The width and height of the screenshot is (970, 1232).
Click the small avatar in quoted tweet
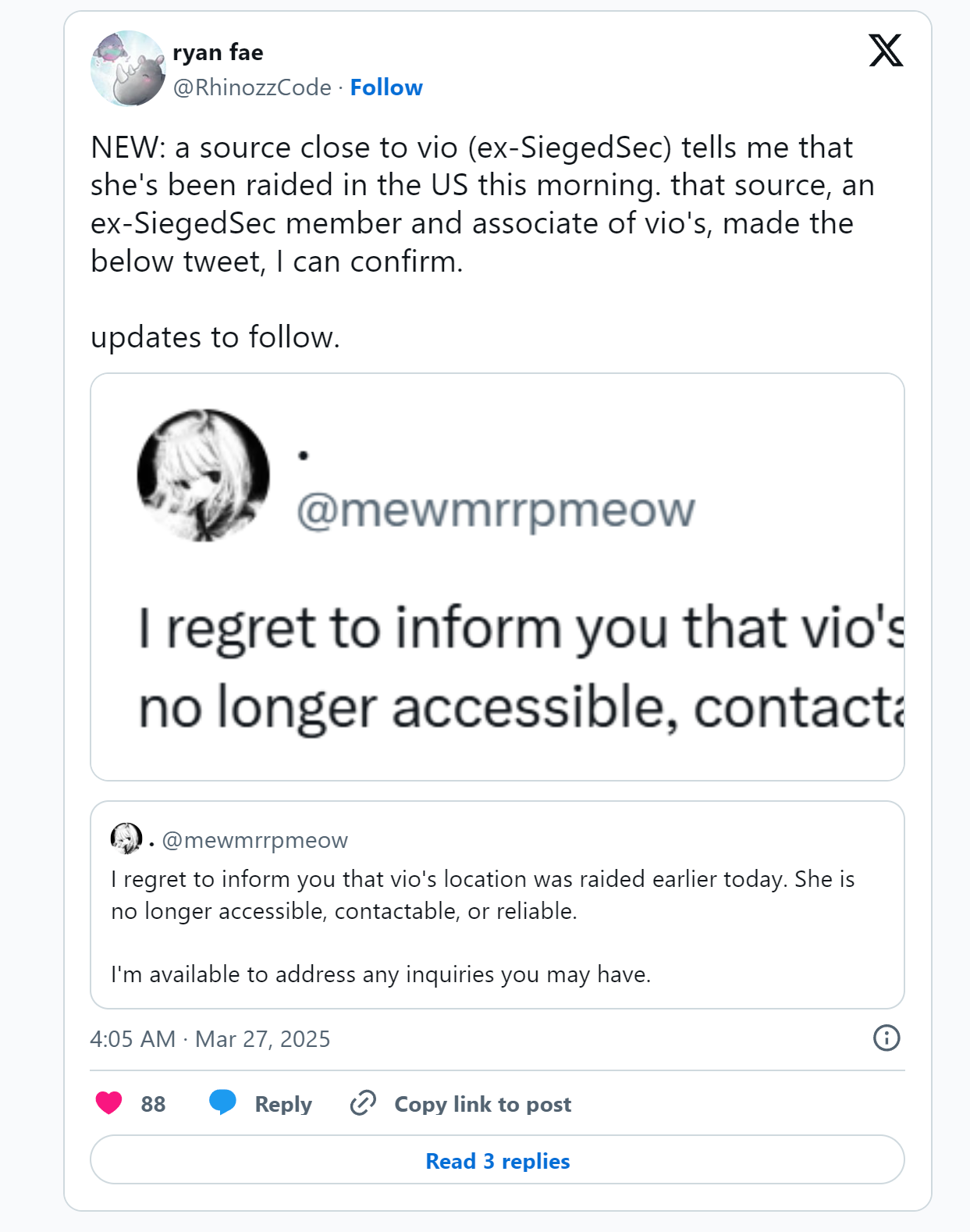[126, 839]
